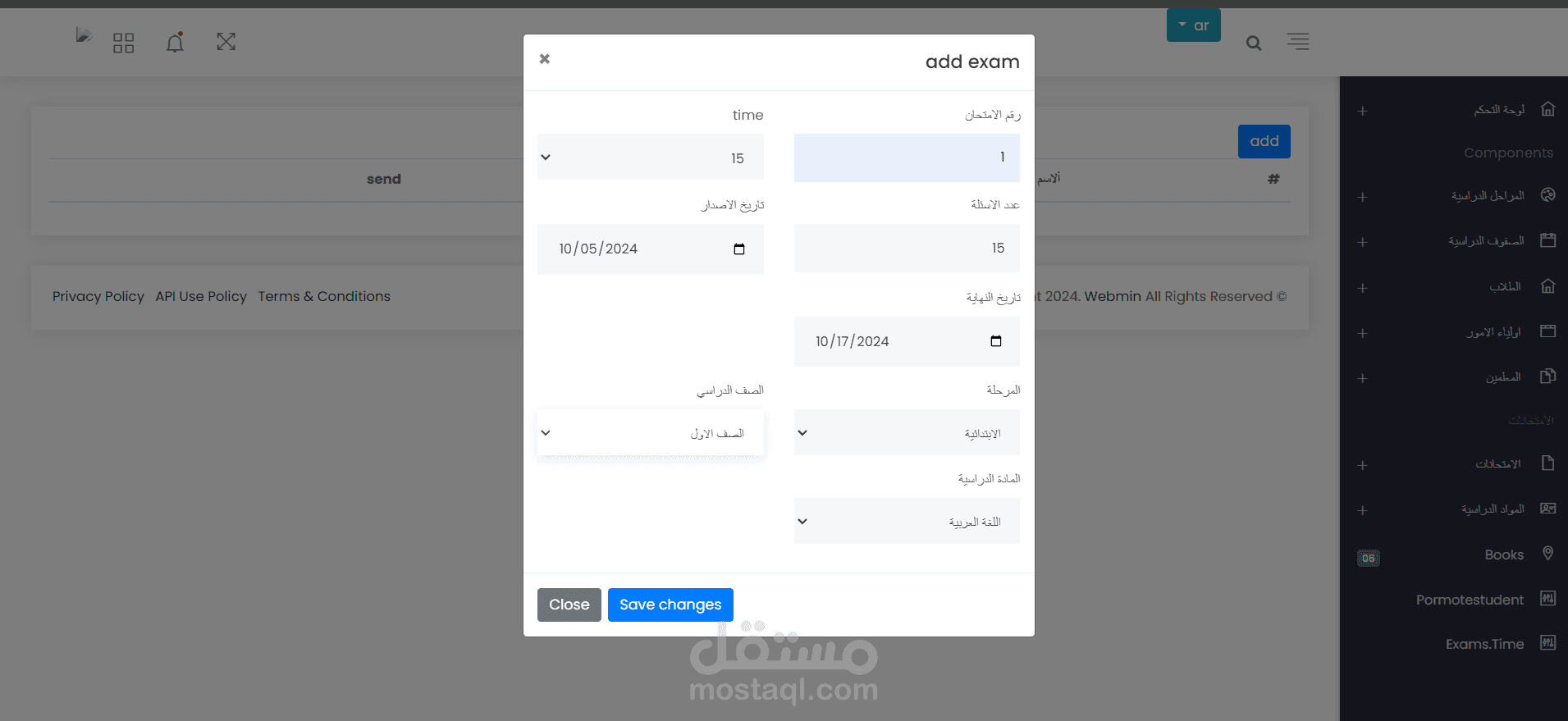Open the الصف الدراسي dropdown
Viewport: 1568px width, 721px height.
649,432
